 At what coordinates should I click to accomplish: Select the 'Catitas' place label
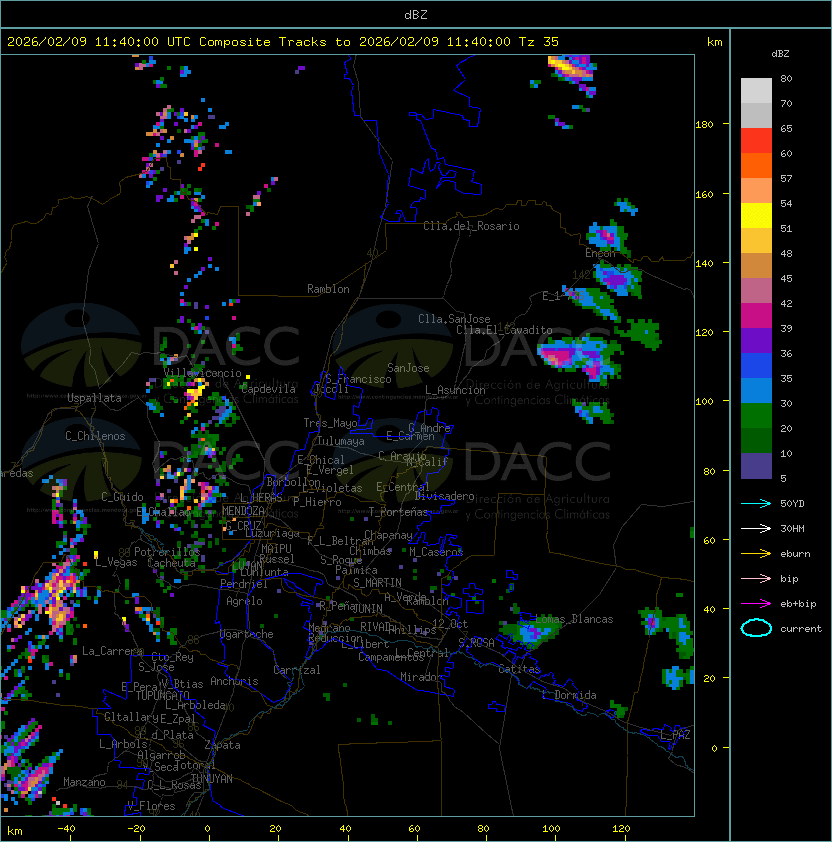point(519,669)
